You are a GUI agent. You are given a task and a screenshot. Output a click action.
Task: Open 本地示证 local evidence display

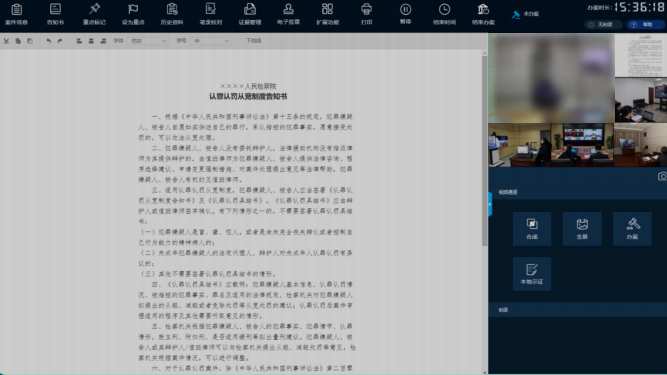point(532,274)
